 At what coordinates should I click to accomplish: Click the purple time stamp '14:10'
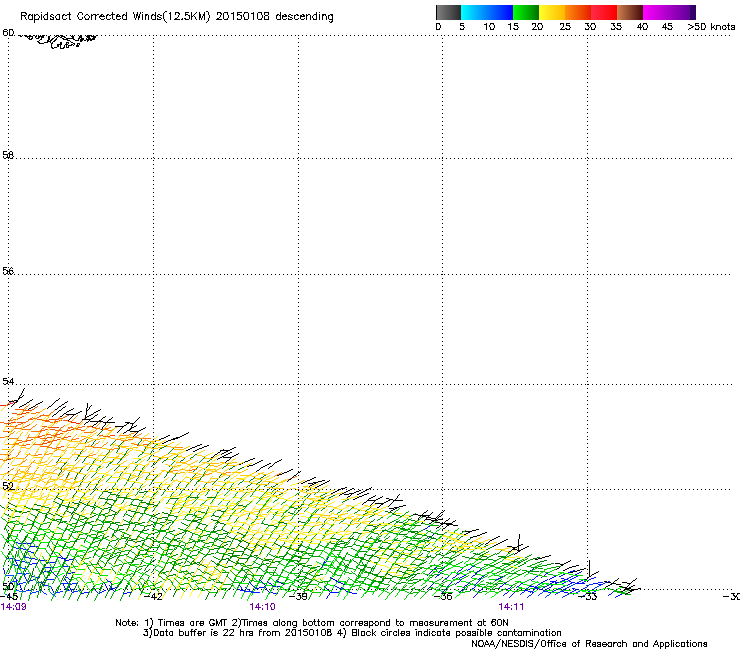click(x=262, y=607)
